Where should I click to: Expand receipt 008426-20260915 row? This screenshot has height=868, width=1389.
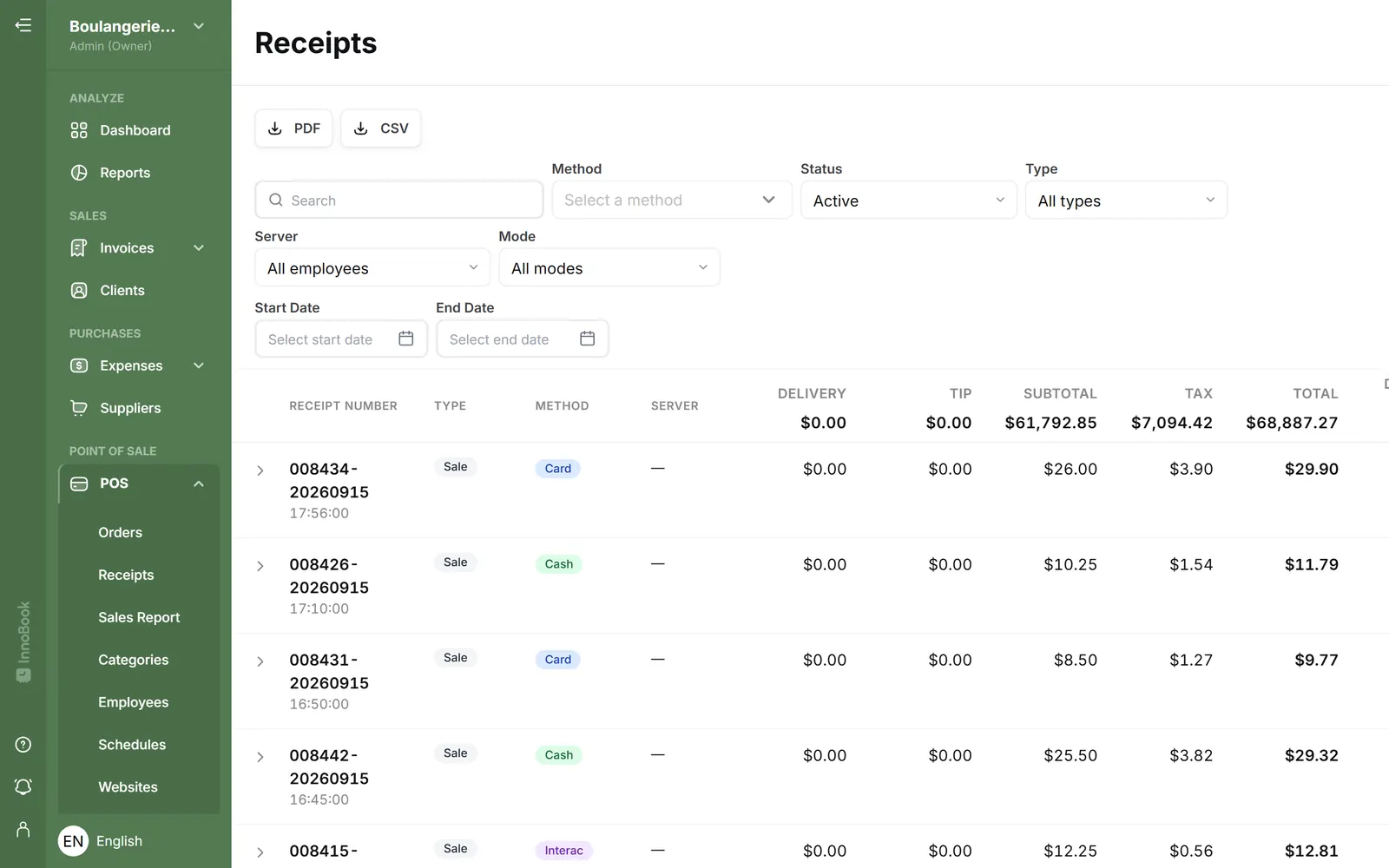[260, 566]
